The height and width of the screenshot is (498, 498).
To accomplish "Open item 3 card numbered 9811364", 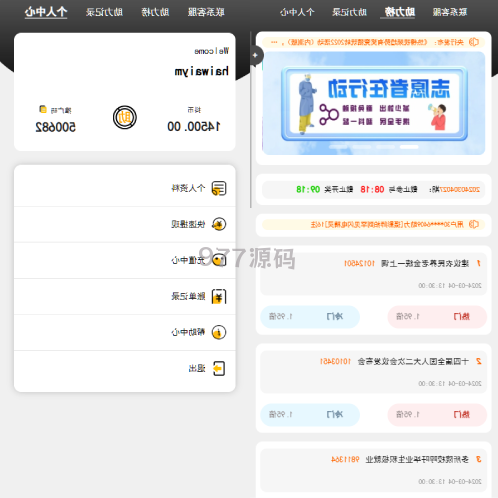I will point(373,470).
